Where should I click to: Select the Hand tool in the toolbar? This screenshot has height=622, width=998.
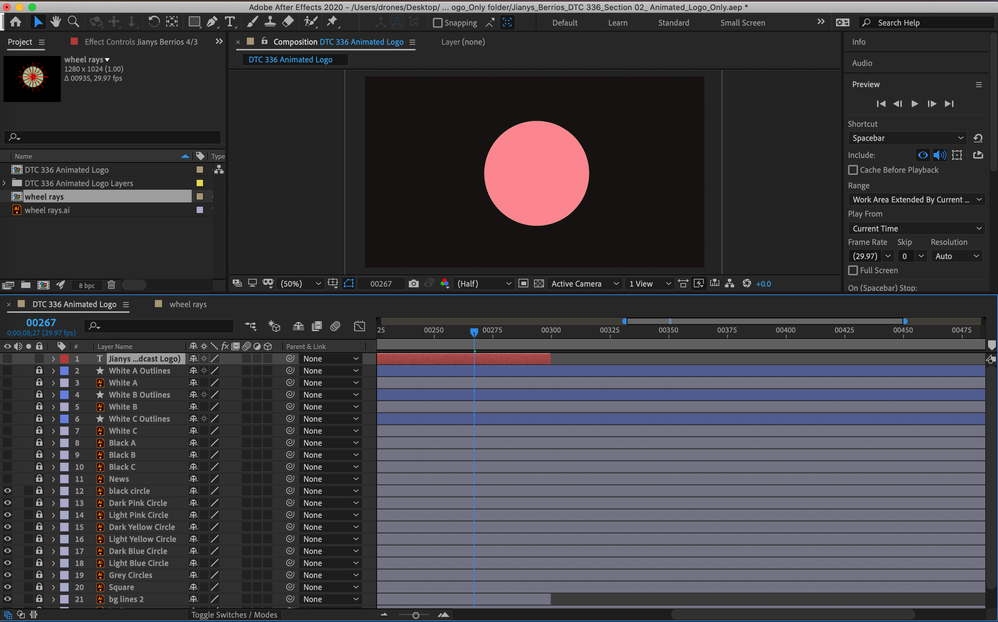pyautogui.click(x=56, y=22)
